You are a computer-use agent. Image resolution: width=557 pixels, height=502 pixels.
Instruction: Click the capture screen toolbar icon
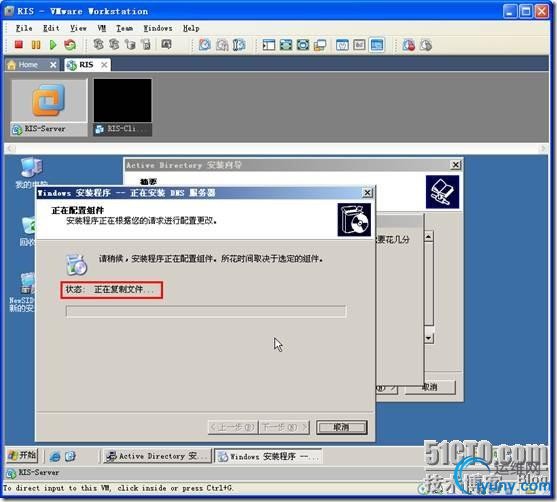[x=166, y=44]
